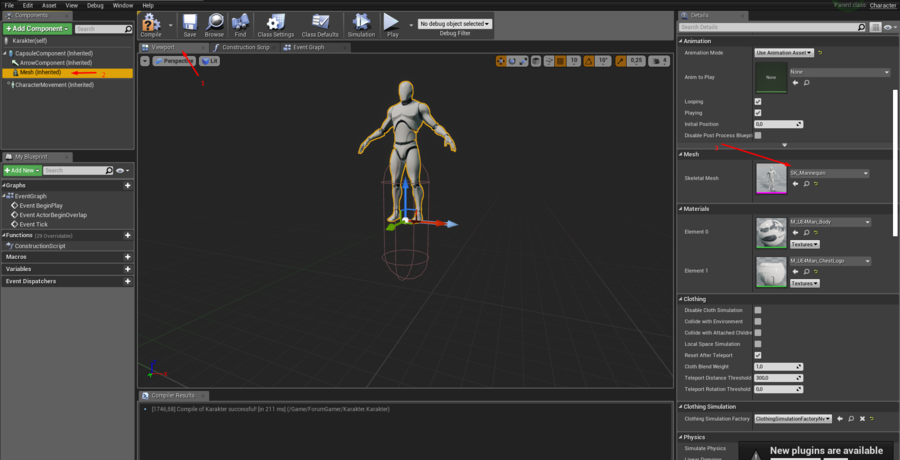
Task: Toggle scale snapping in viewport toolbar
Action: click(x=621, y=61)
